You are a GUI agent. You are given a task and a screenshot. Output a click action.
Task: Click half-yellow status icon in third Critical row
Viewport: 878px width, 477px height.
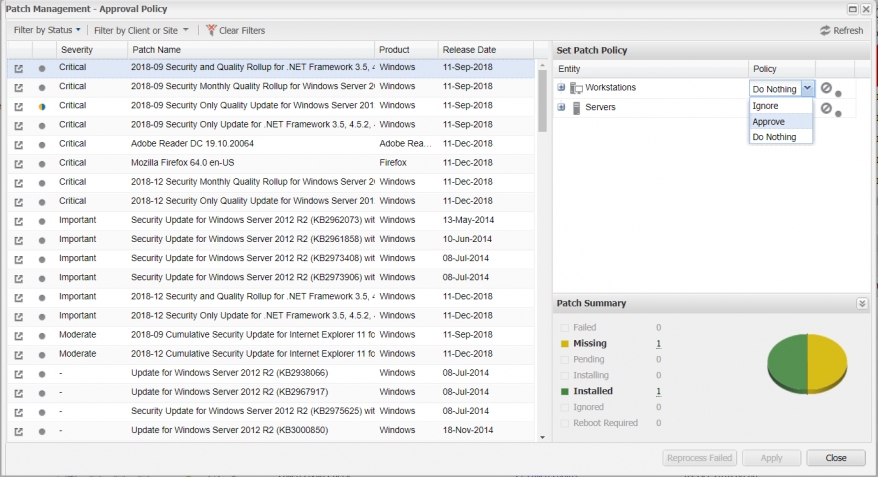(x=42, y=107)
